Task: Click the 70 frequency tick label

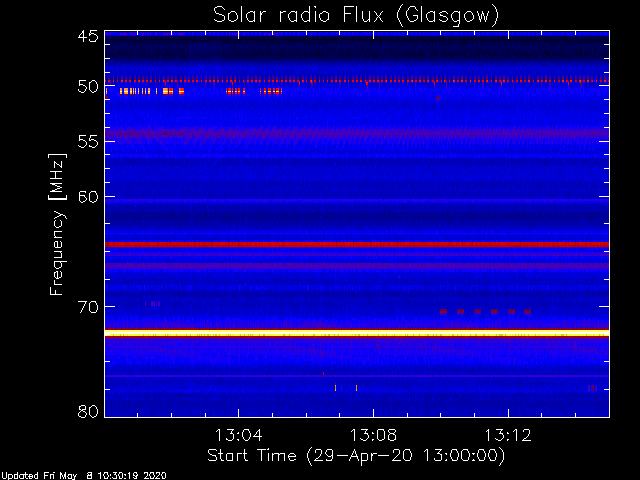Action: [88, 307]
